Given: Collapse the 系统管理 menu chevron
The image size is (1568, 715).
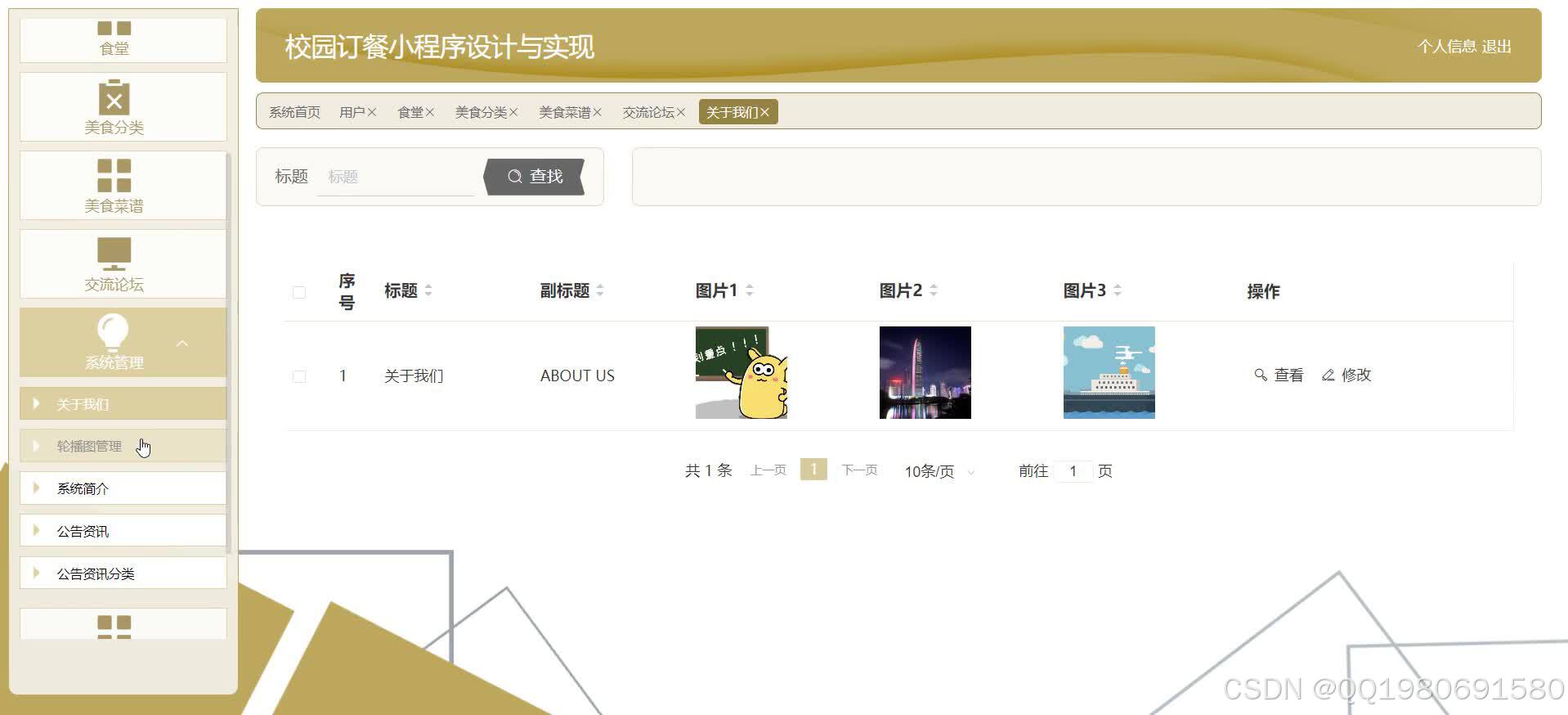Looking at the screenshot, I should 182,344.
